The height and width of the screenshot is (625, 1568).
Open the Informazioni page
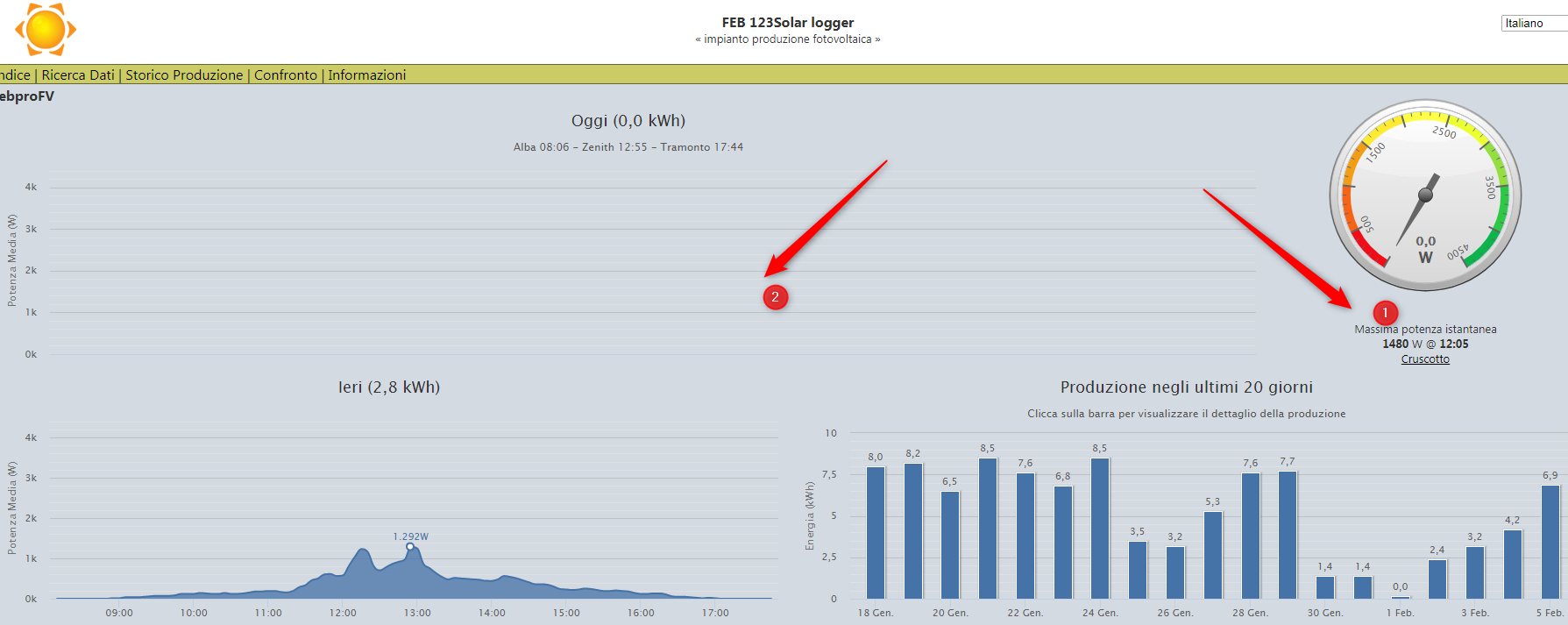point(367,75)
